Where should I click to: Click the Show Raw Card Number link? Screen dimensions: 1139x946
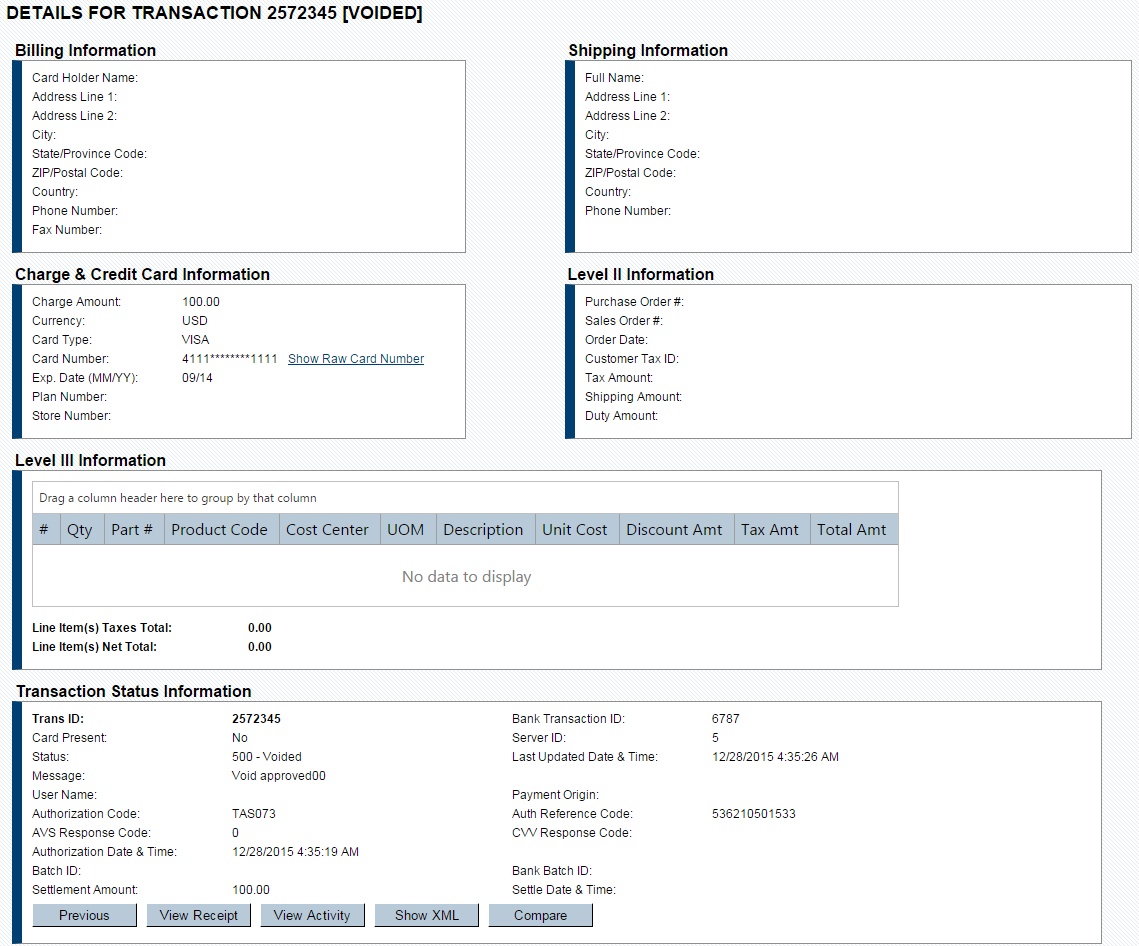355,359
